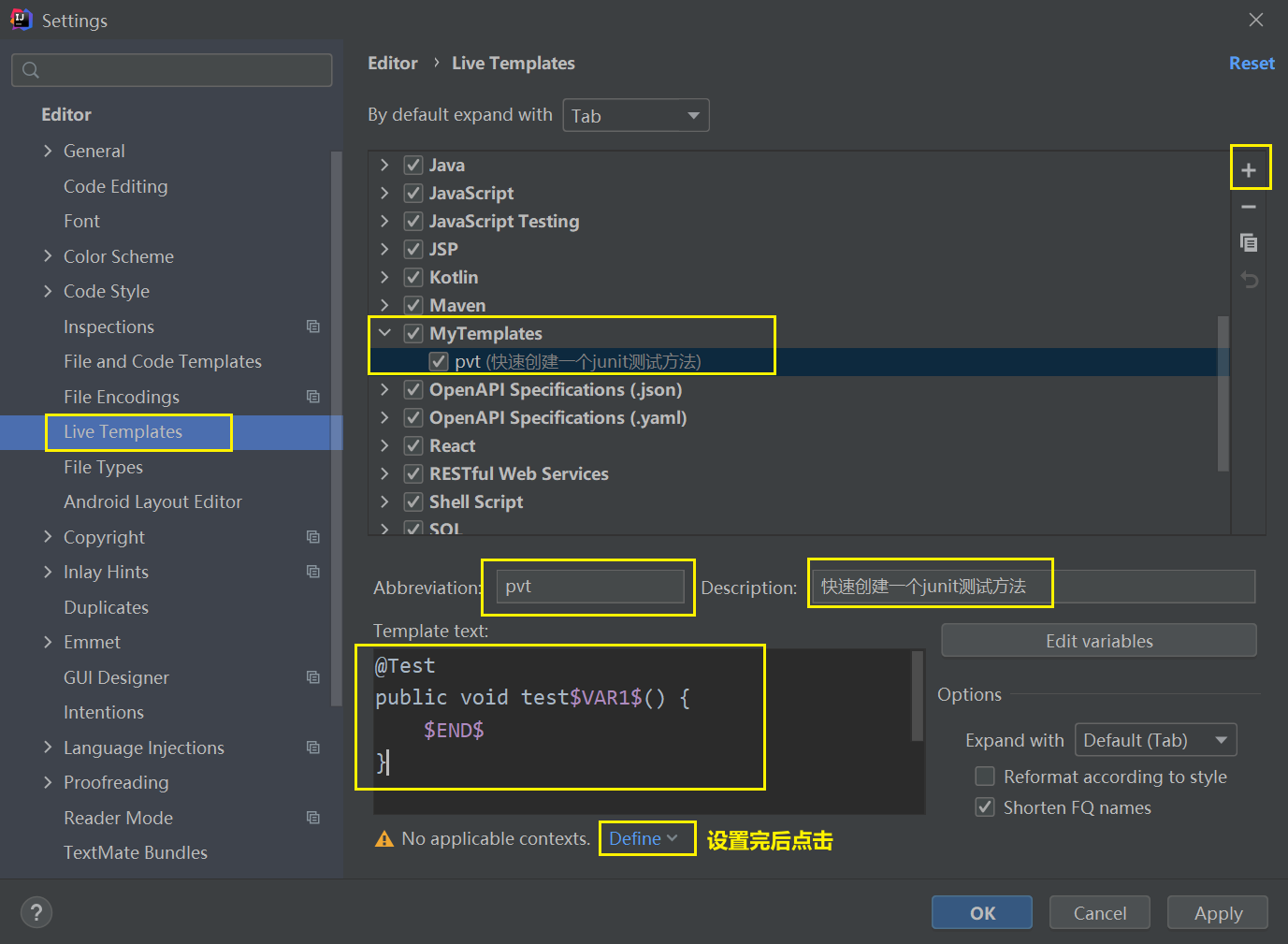The image size is (1288, 944).
Task: Toggle the MyTemplates group checkbox
Action: (413, 333)
